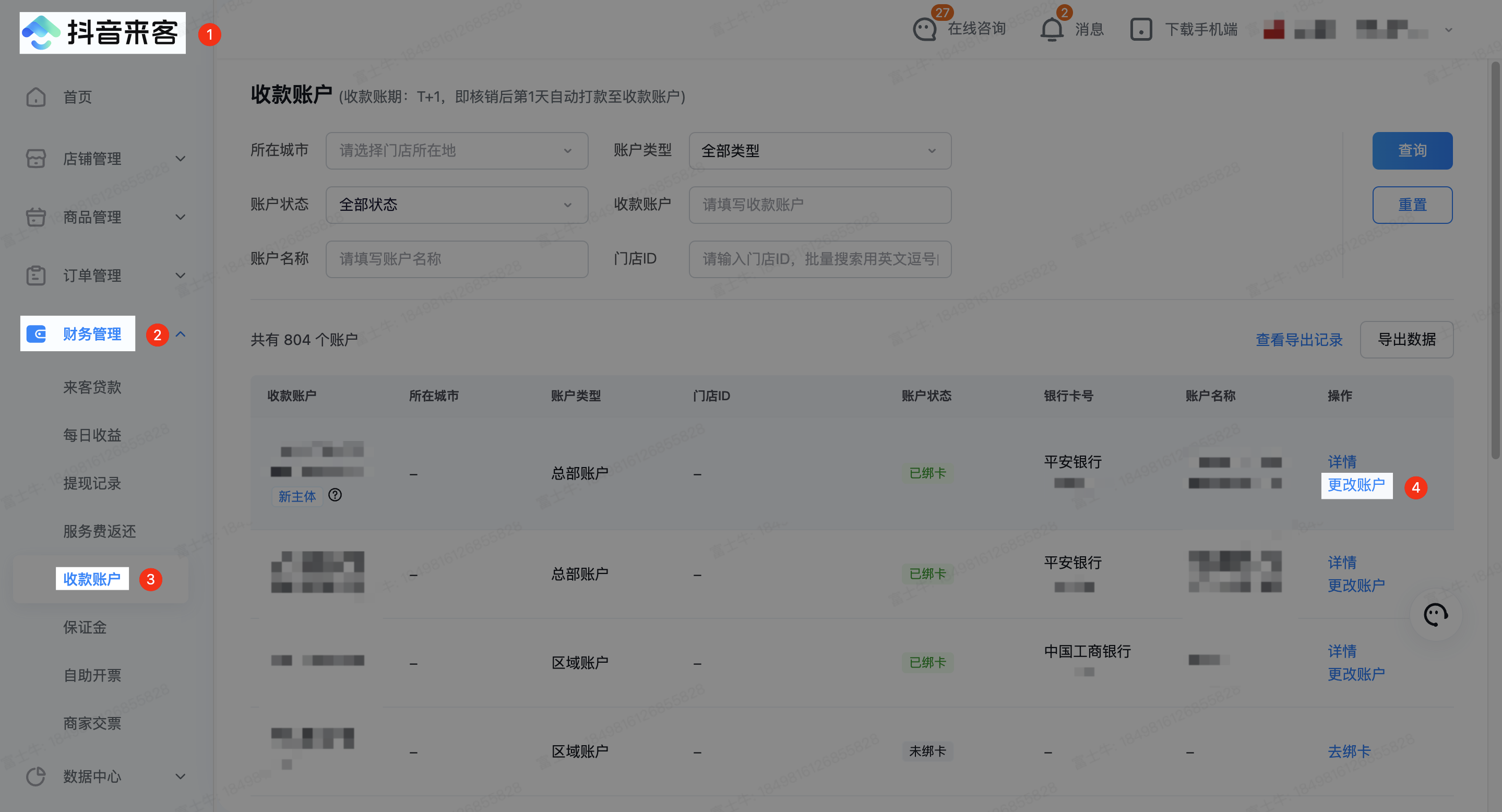Screen dimensions: 1502x812
Task: Click the 账户名称 input field
Action: tap(457, 259)
